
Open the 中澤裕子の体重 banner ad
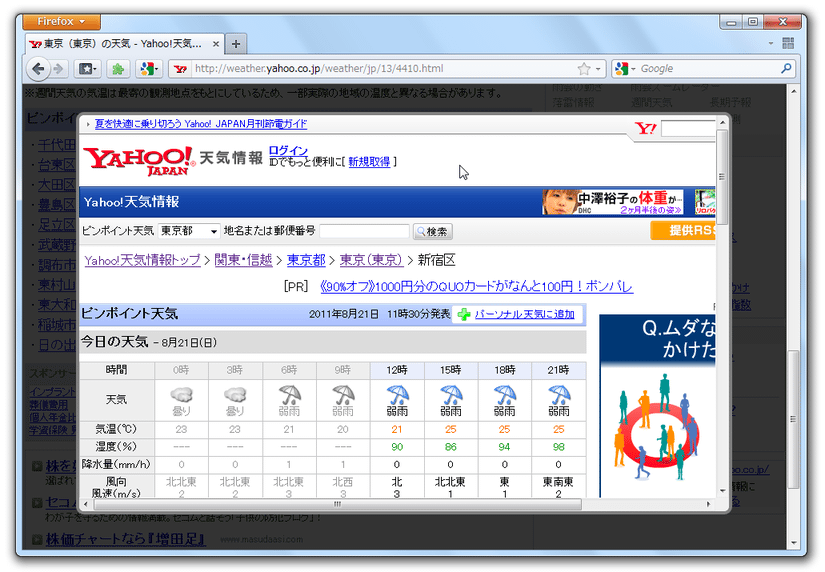612,202
